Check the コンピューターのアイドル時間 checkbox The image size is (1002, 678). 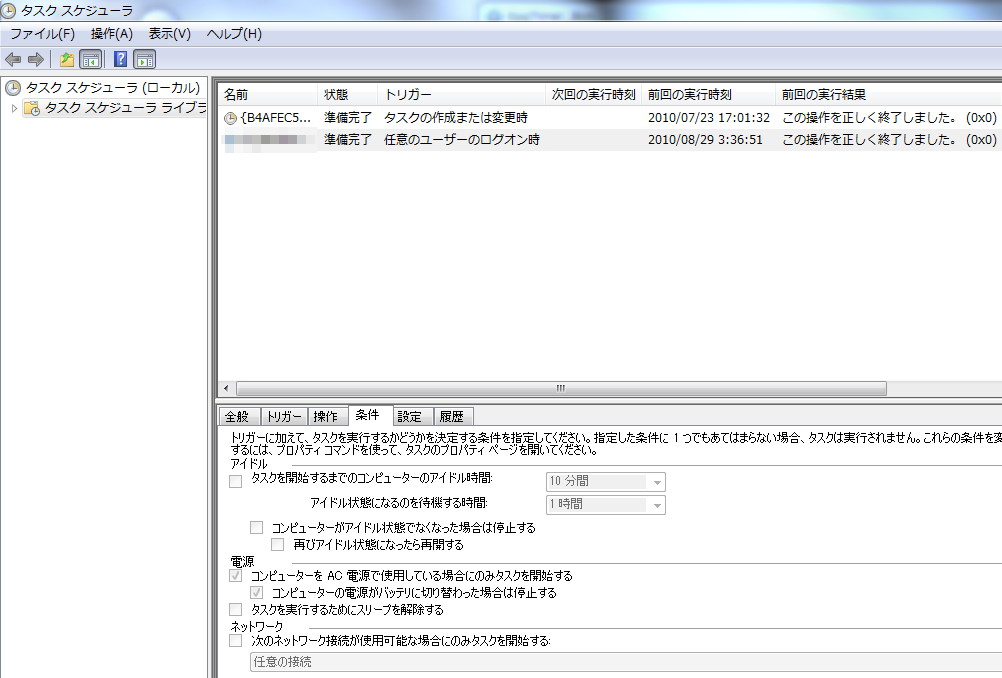click(x=236, y=481)
